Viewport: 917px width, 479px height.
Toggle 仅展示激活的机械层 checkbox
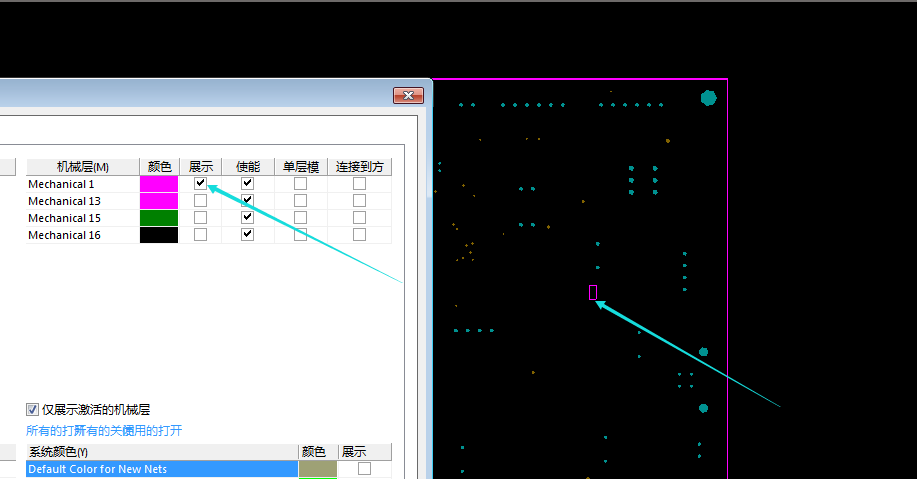click(33, 410)
